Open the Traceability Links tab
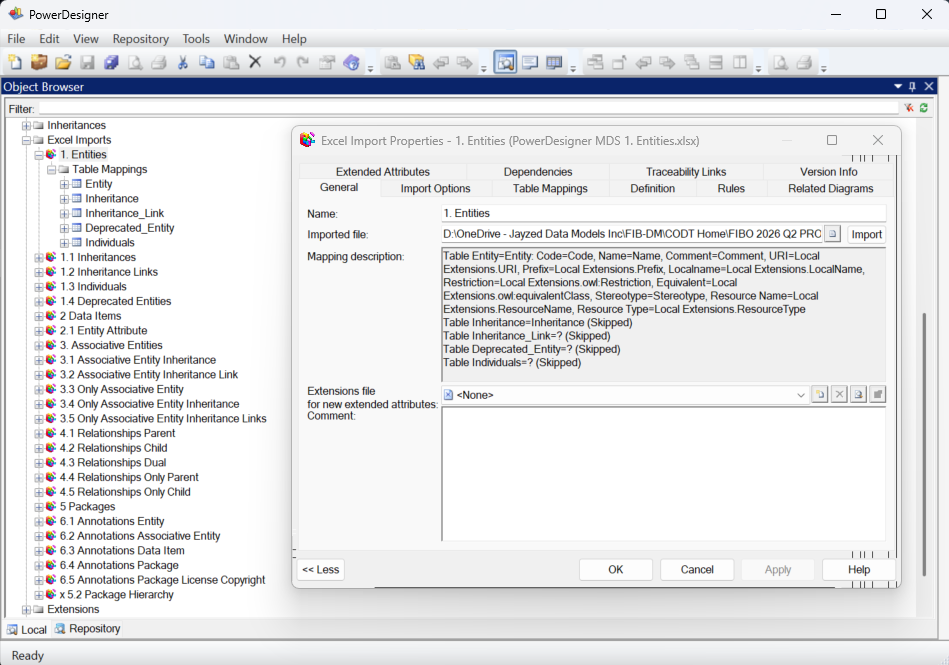The height and width of the screenshot is (665, 949). click(686, 172)
